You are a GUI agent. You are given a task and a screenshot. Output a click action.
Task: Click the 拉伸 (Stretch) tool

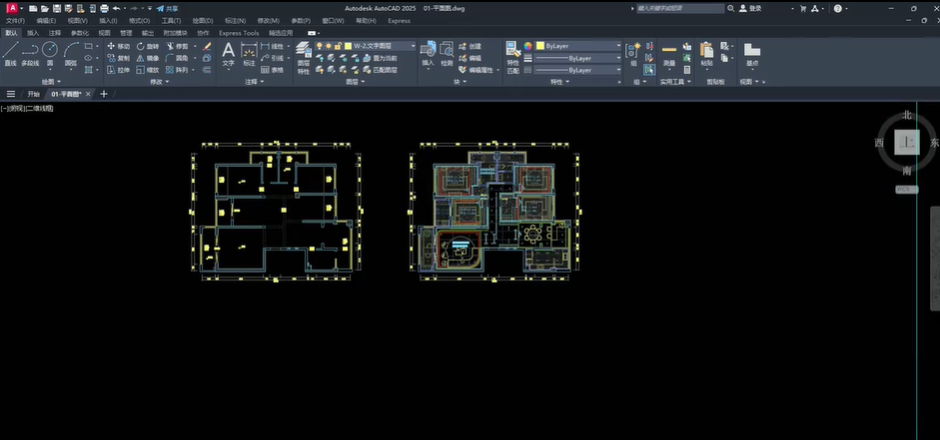pyautogui.click(x=118, y=70)
